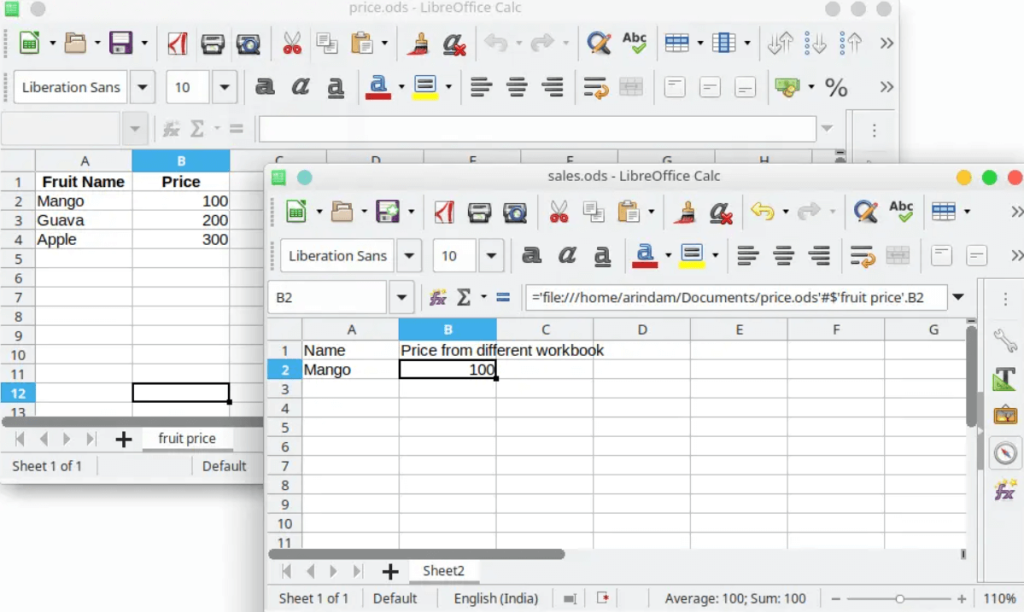Toggle italic formatting
This screenshot has width=1024, height=612.
click(566, 256)
